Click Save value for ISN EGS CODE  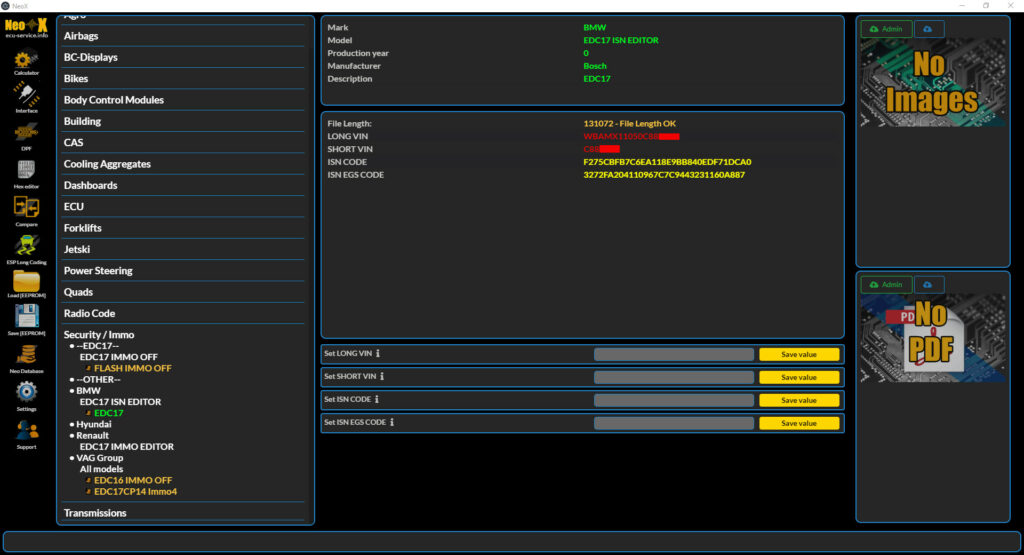[798, 423]
